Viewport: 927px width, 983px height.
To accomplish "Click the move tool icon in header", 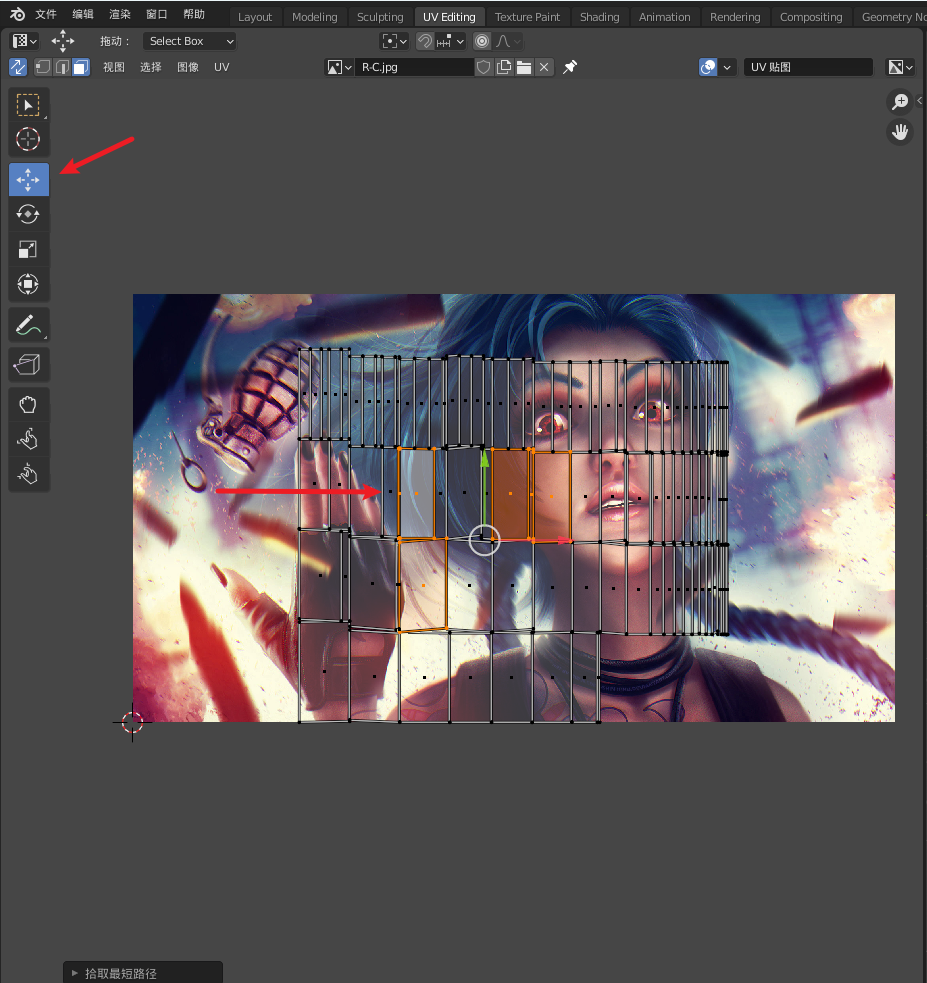I will tap(63, 41).
